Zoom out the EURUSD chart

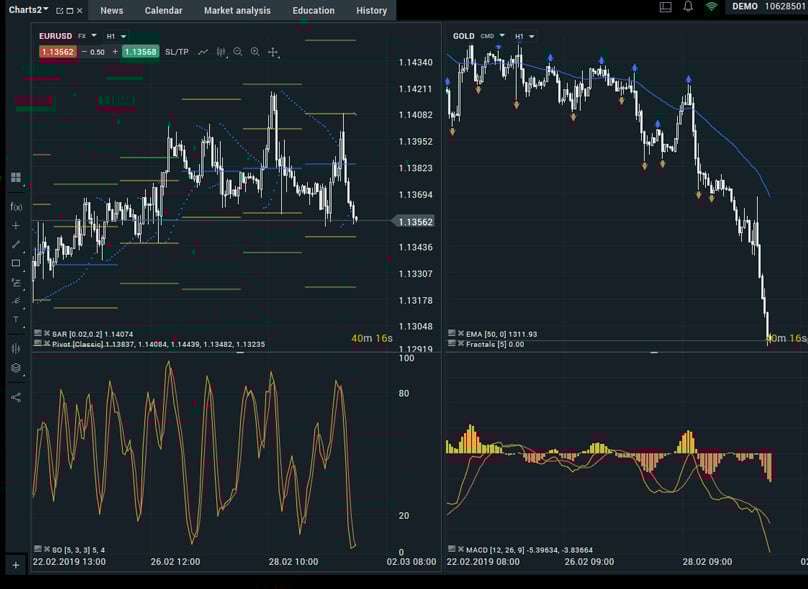(x=238, y=52)
